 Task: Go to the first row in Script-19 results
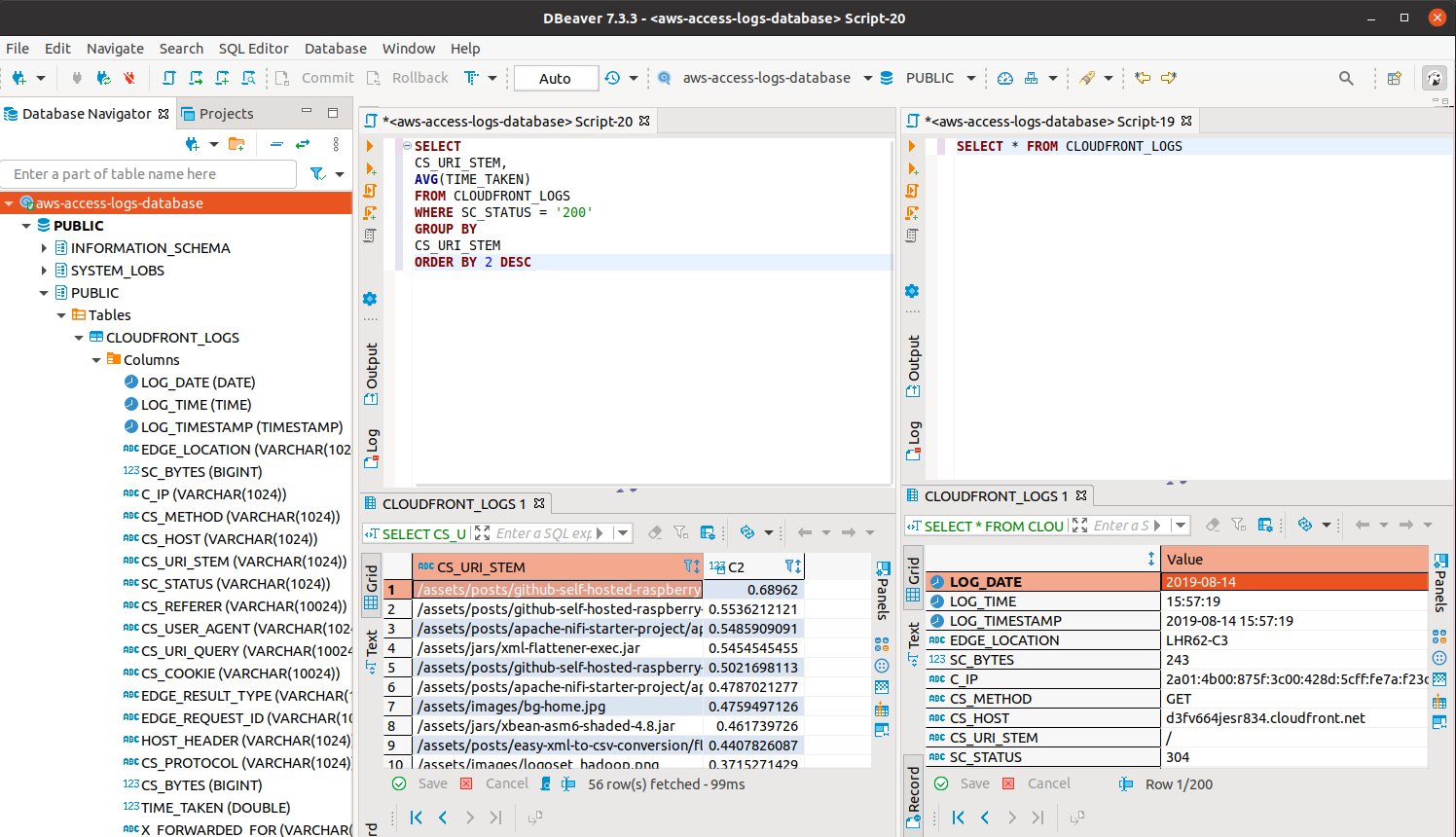[x=958, y=818]
